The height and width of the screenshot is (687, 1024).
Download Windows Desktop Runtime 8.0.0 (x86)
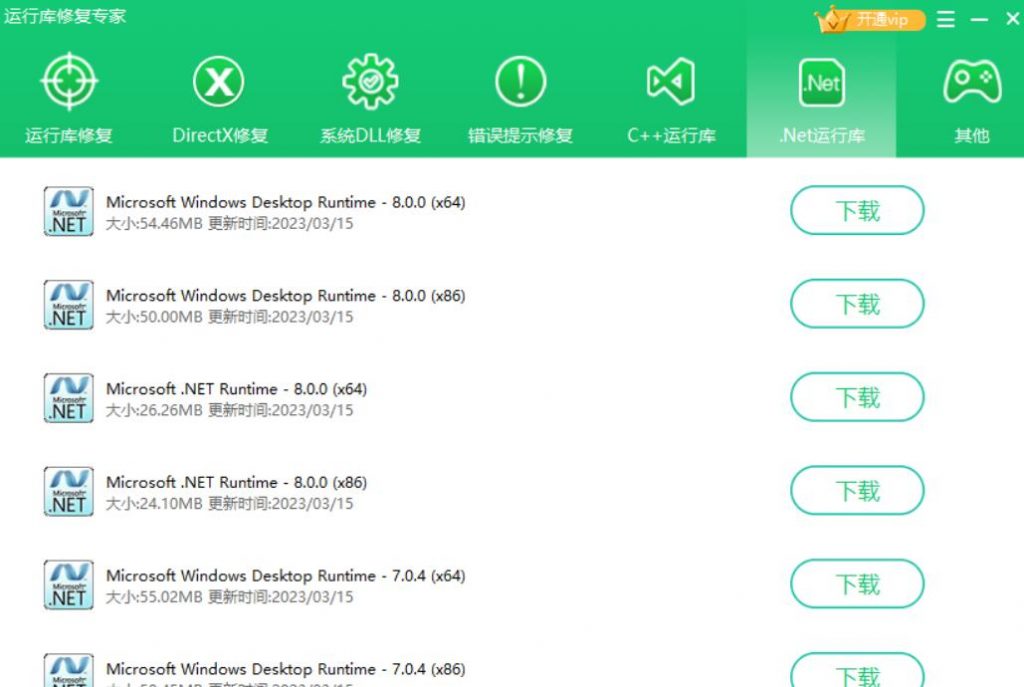point(857,304)
